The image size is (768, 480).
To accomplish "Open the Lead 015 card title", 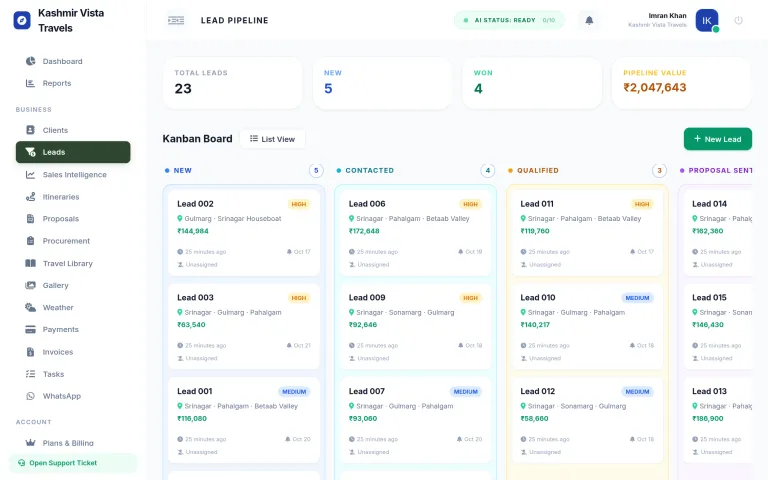I will (x=709, y=297).
